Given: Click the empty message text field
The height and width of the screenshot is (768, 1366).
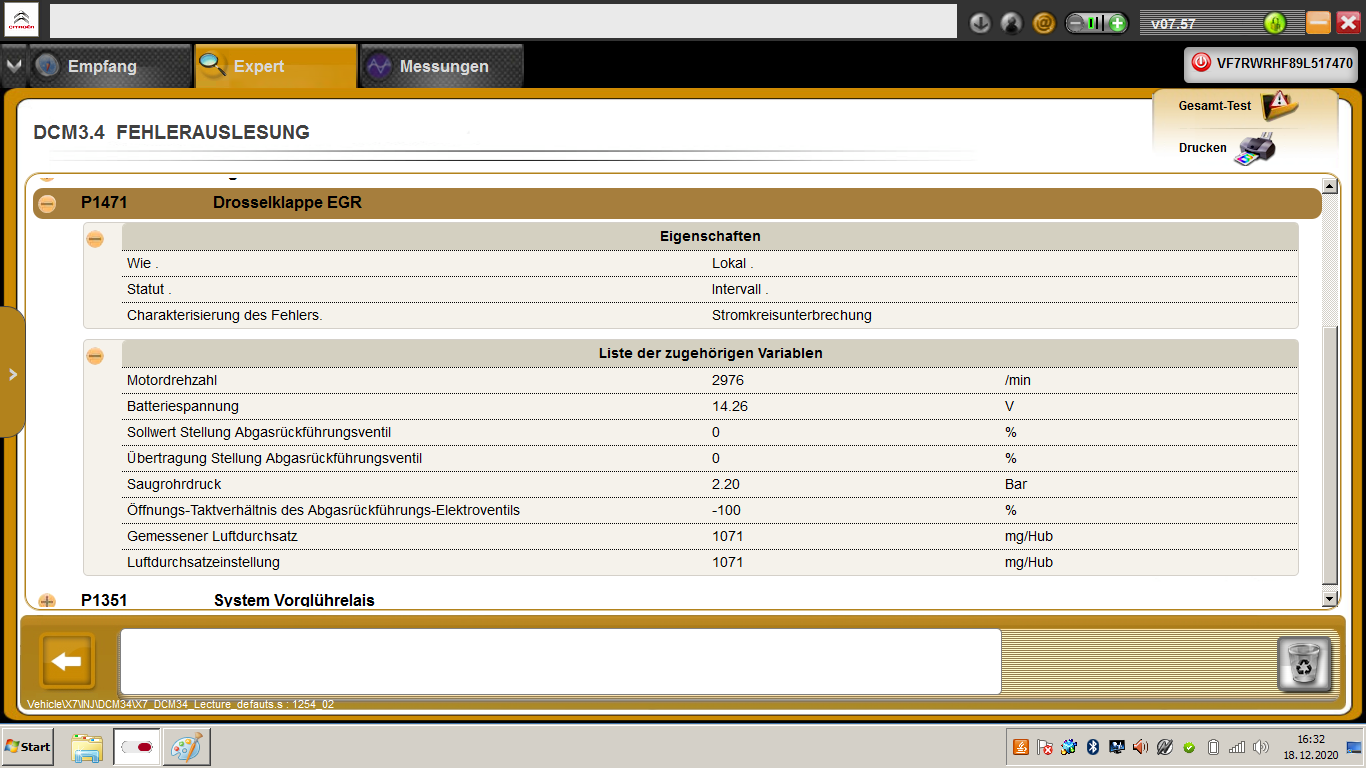Looking at the screenshot, I should tap(560, 661).
